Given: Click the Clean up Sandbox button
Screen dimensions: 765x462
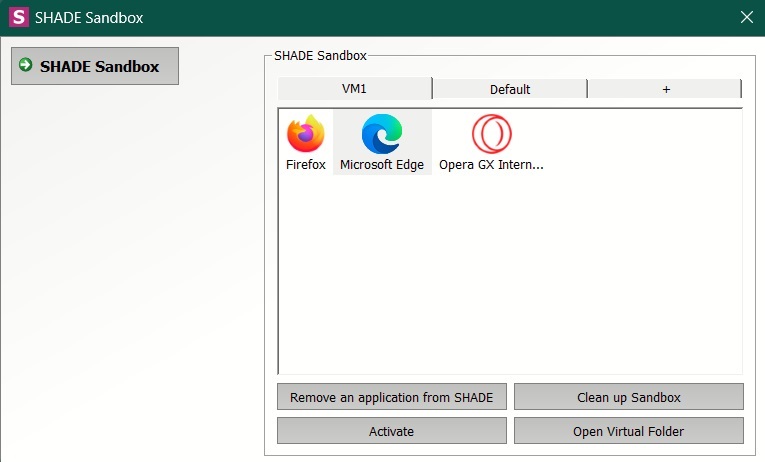Looking at the screenshot, I should point(629,397).
